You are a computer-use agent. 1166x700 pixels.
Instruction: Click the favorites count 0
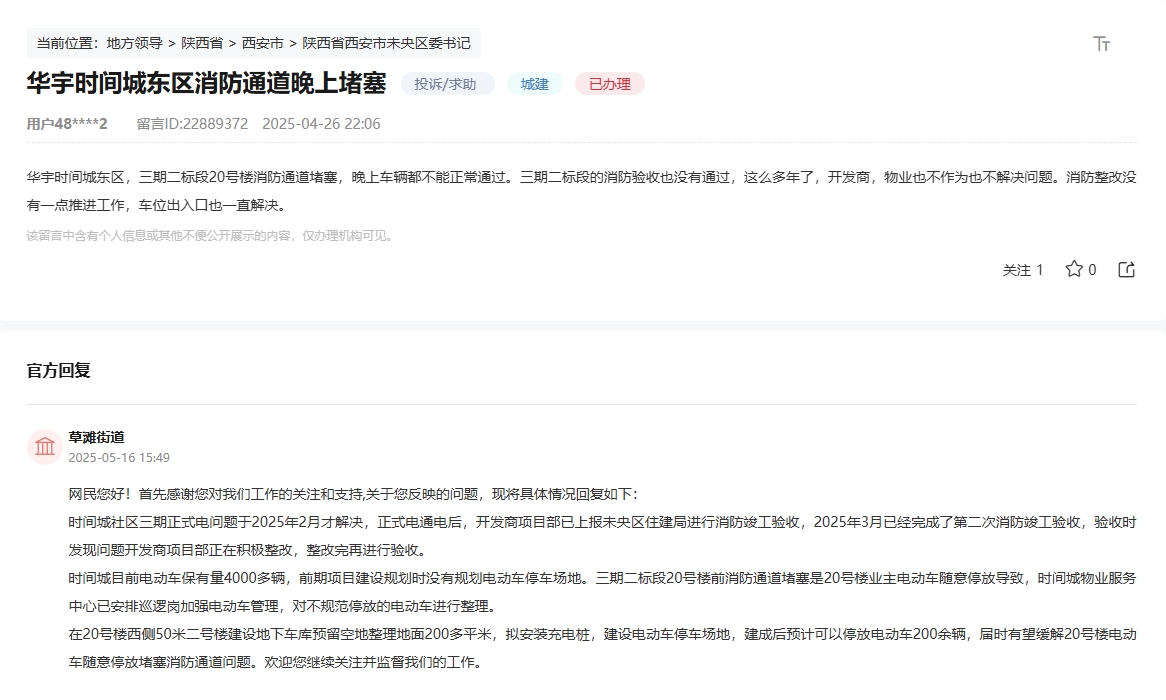point(1092,270)
